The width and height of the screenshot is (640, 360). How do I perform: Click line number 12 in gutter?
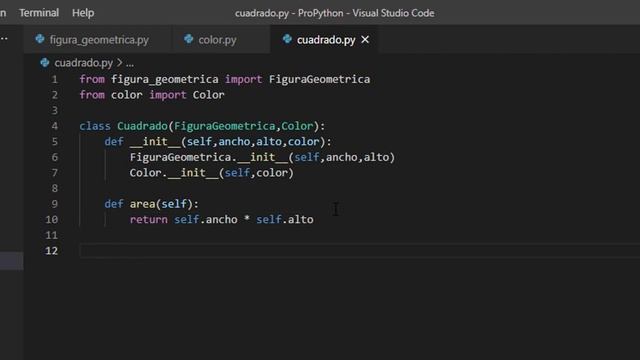click(x=51, y=251)
